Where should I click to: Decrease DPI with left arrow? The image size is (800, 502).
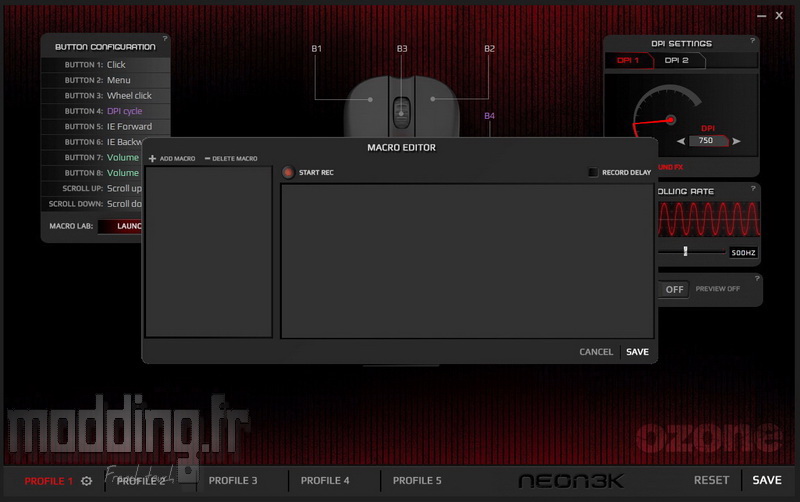[x=681, y=141]
